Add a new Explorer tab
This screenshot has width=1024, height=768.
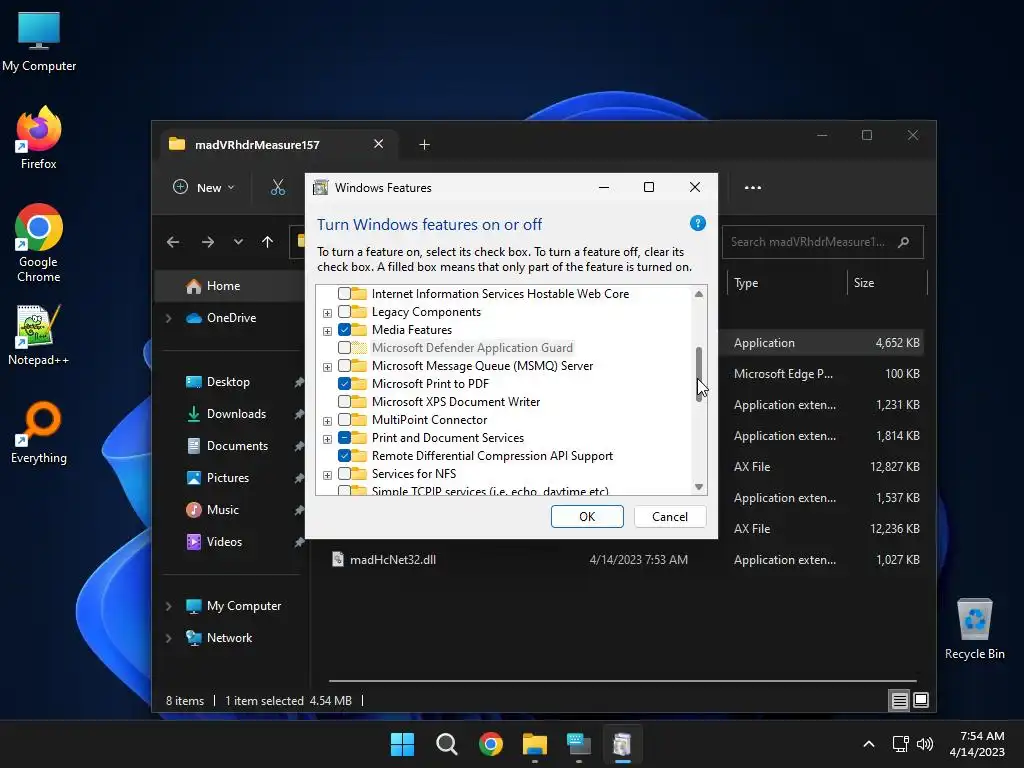pyautogui.click(x=424, y=144)
